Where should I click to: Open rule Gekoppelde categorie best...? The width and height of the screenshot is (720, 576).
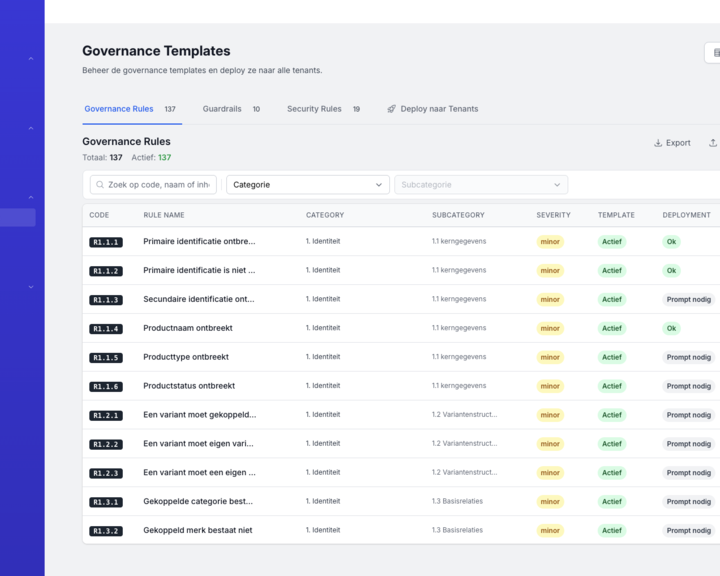click(x=198, y=501)
